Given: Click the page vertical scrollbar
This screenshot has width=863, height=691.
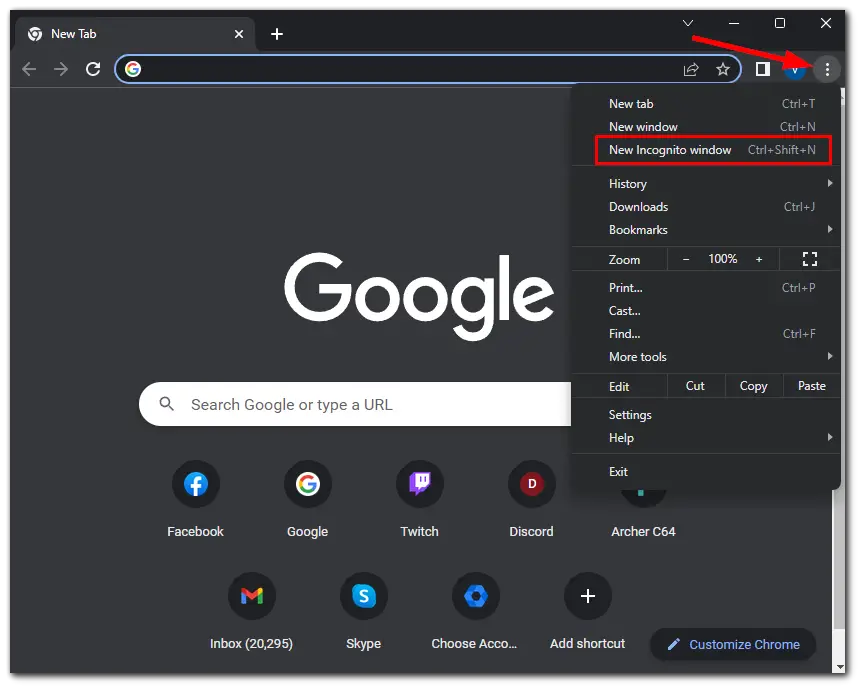Looking at the screenshot, I should click(839, 559).
